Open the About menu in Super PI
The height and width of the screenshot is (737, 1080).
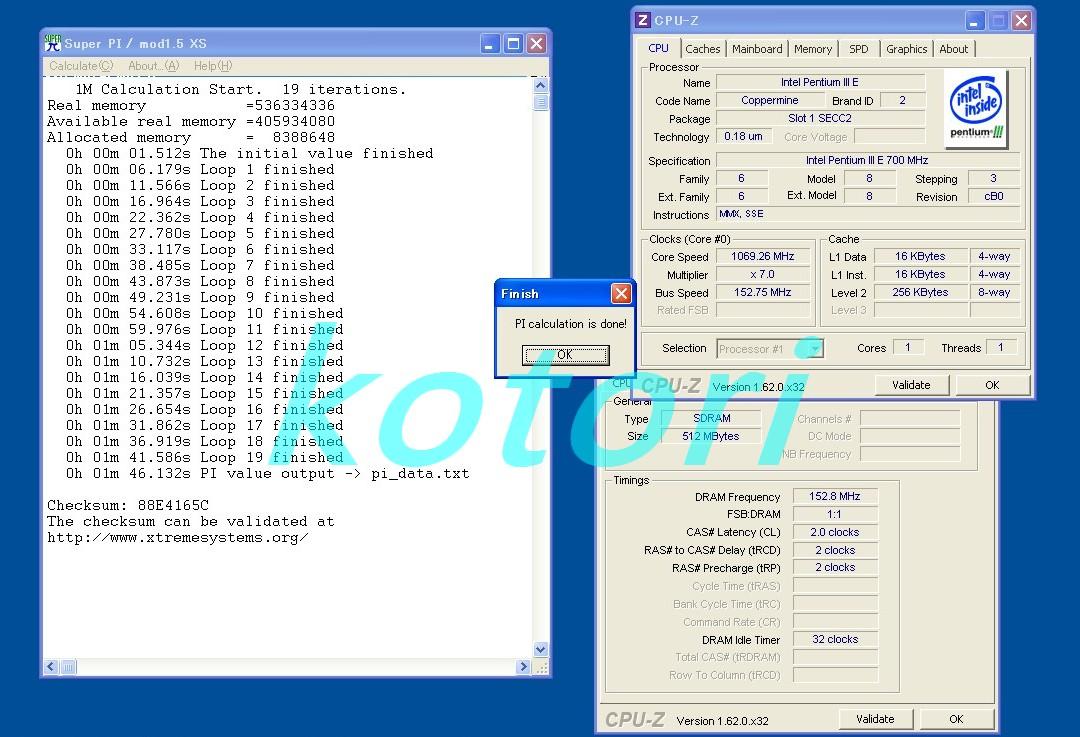coord(153,66)
